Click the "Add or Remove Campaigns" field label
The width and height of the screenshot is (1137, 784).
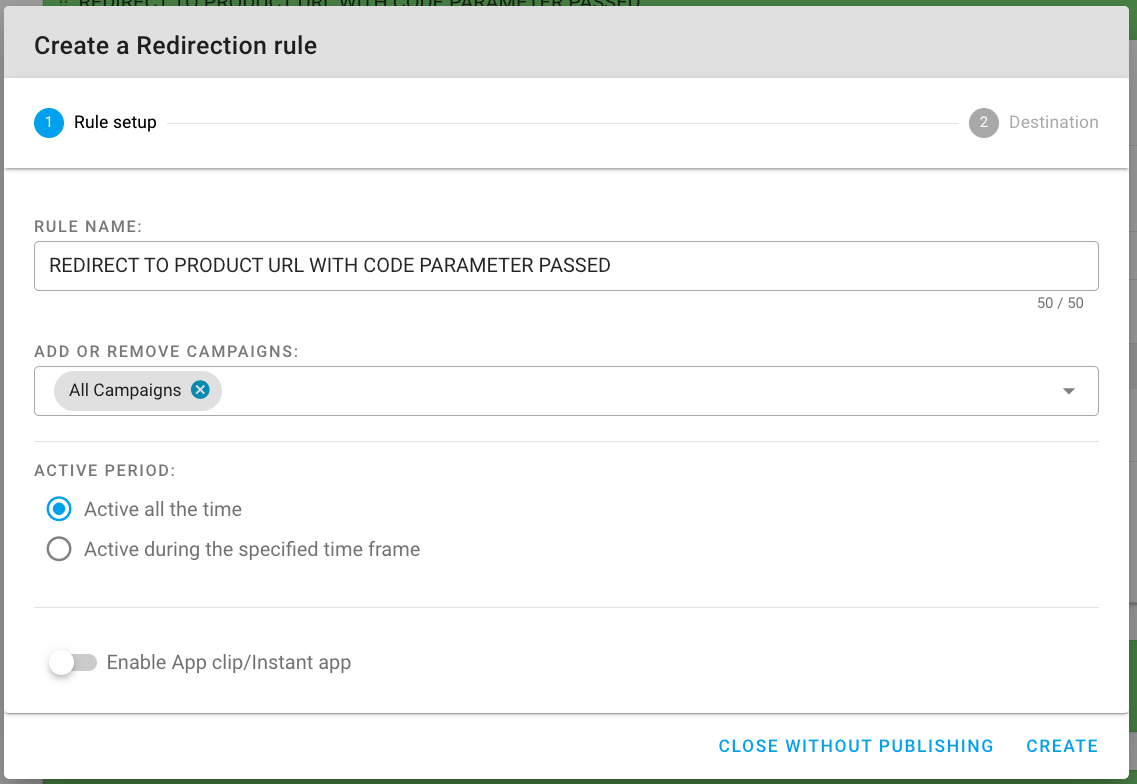(167, 352)
